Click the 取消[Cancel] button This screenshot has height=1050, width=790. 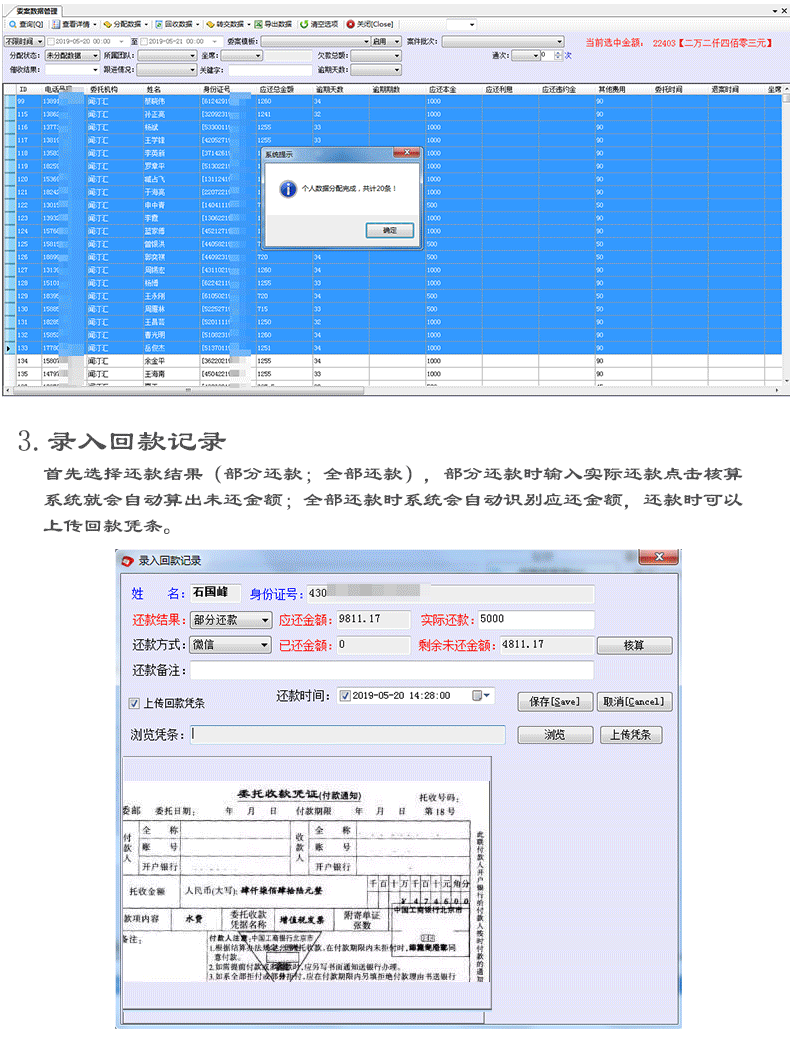click(x=633, y=702)
